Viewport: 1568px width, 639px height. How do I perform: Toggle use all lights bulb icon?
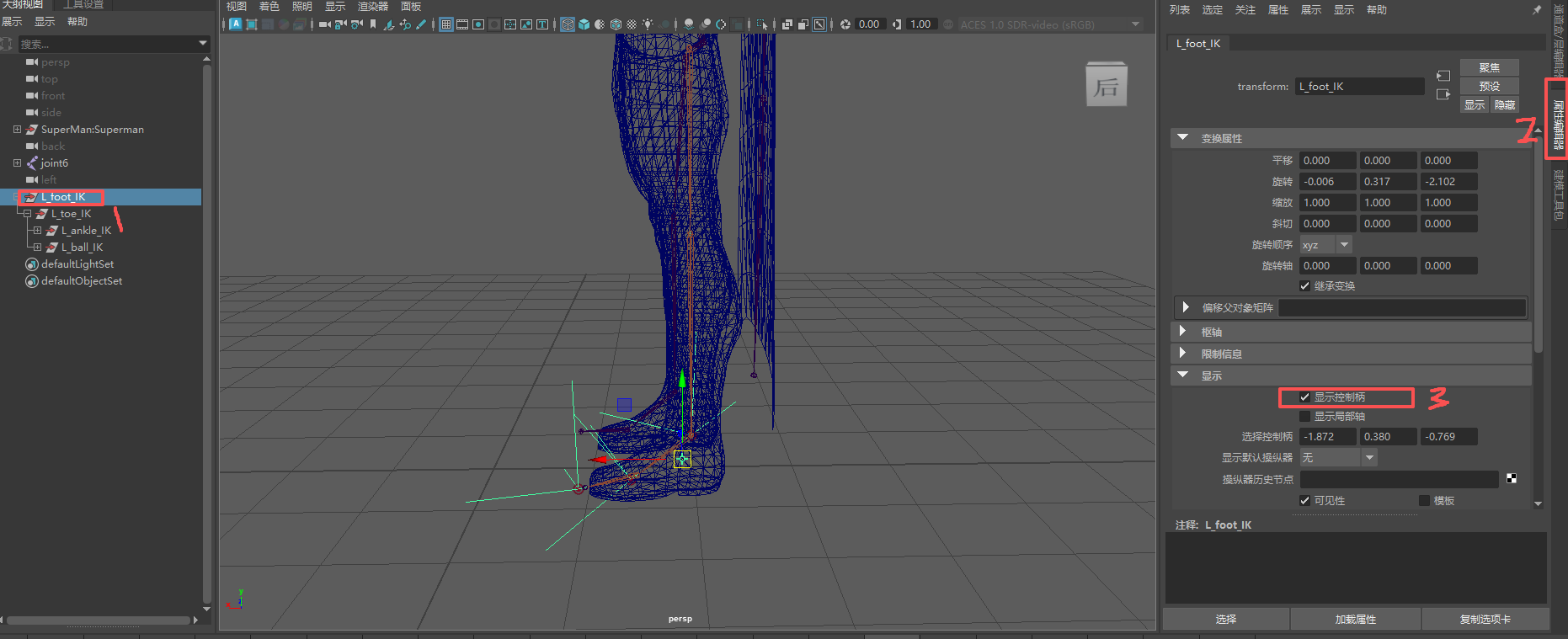click(x=648, y=24)
